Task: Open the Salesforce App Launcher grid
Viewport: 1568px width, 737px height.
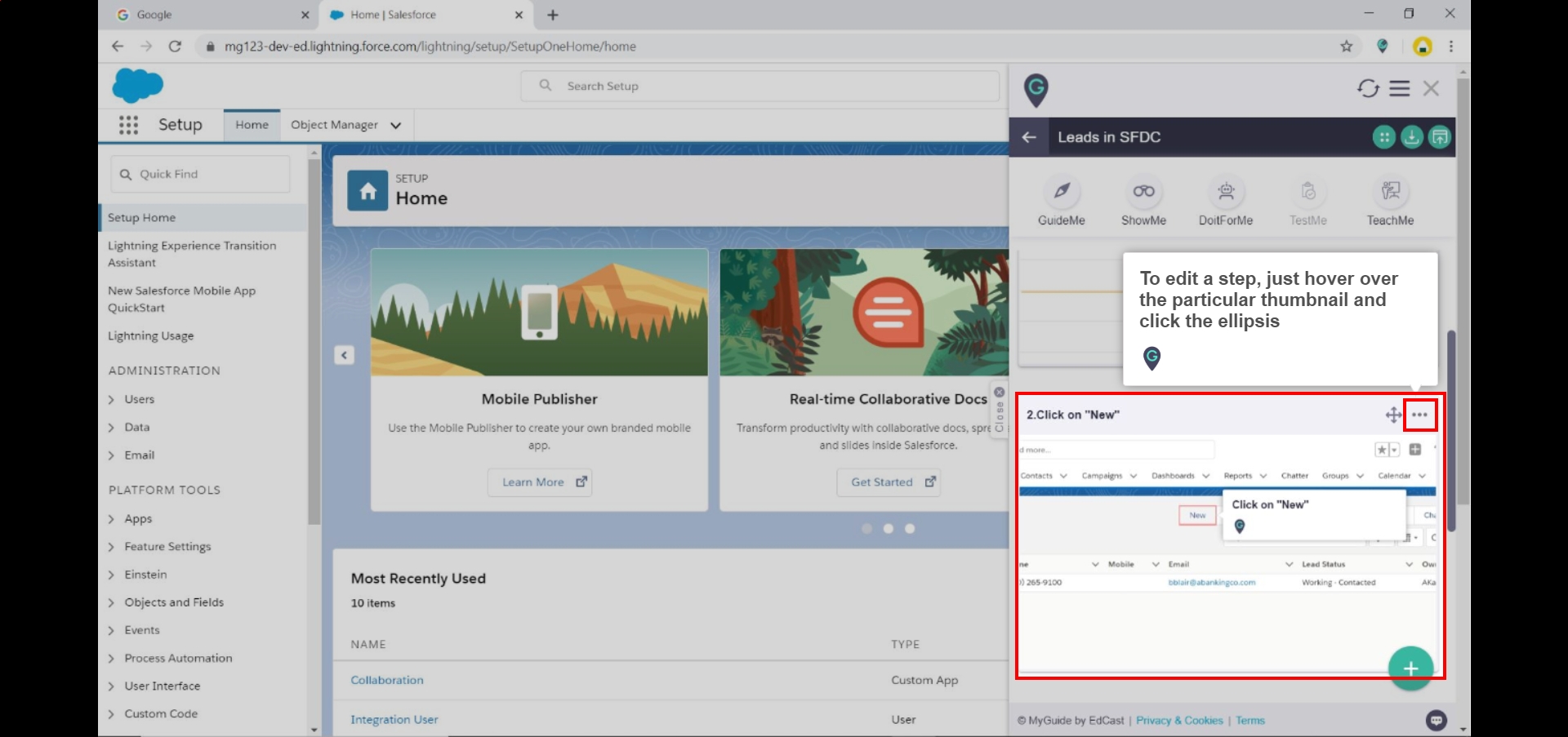Action: [128, 125]
